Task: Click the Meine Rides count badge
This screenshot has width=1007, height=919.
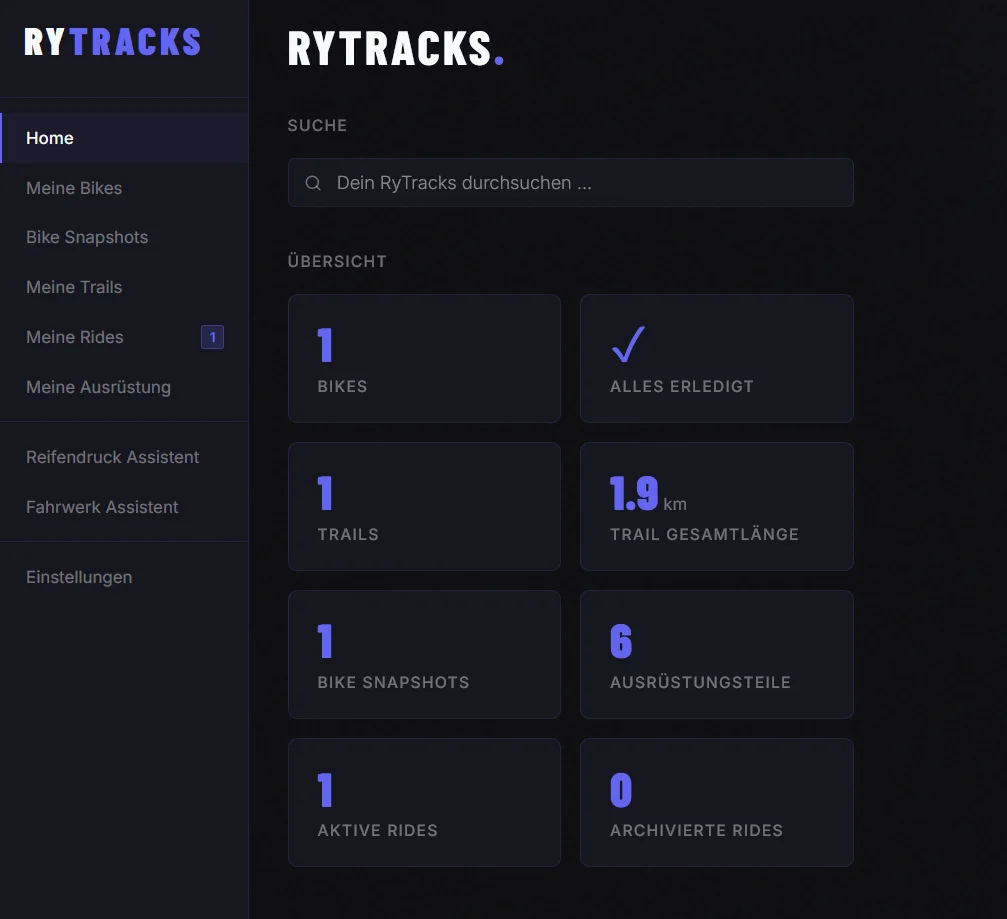Action: coord(213,337)
